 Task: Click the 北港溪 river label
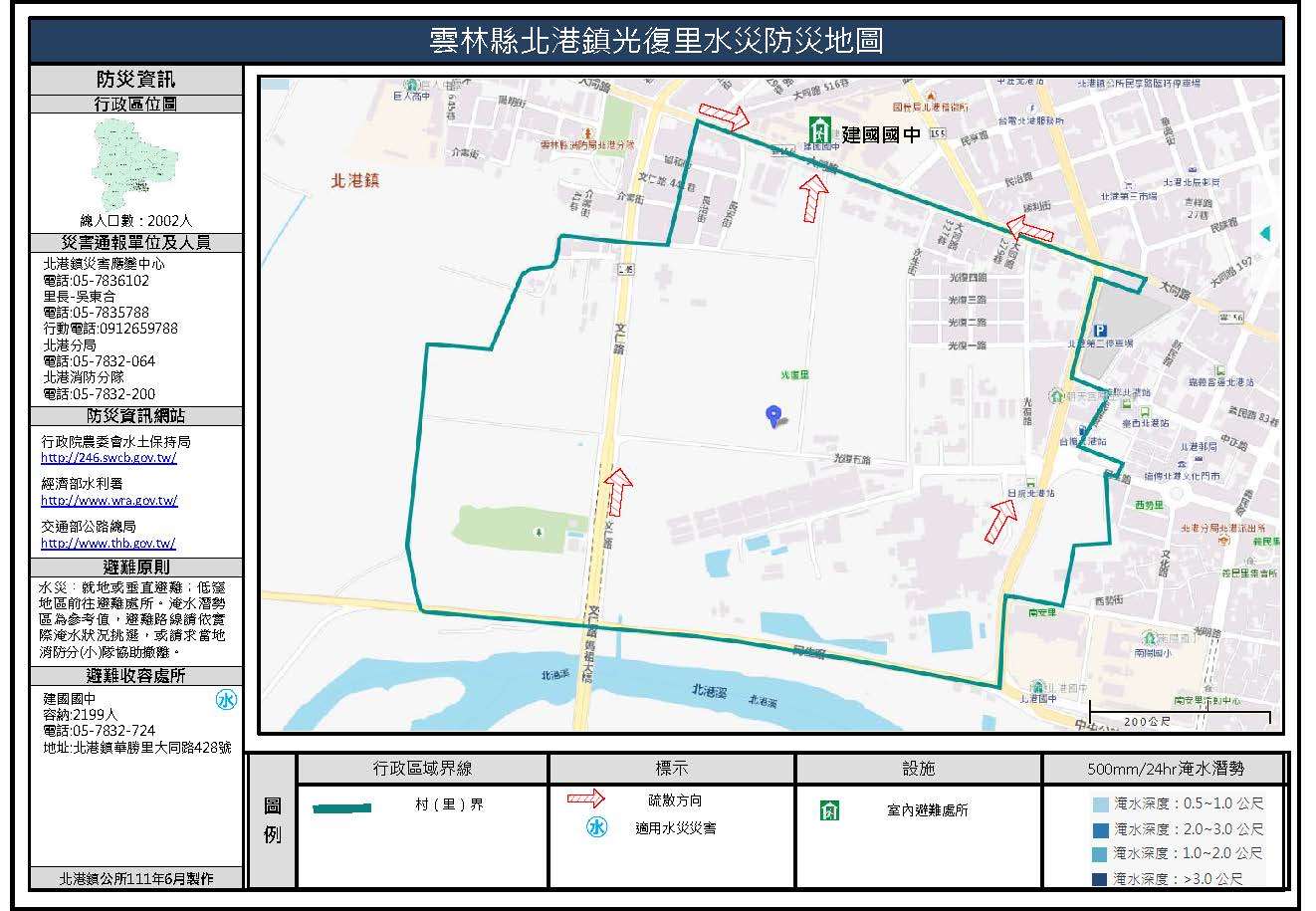tap(711, 690)
